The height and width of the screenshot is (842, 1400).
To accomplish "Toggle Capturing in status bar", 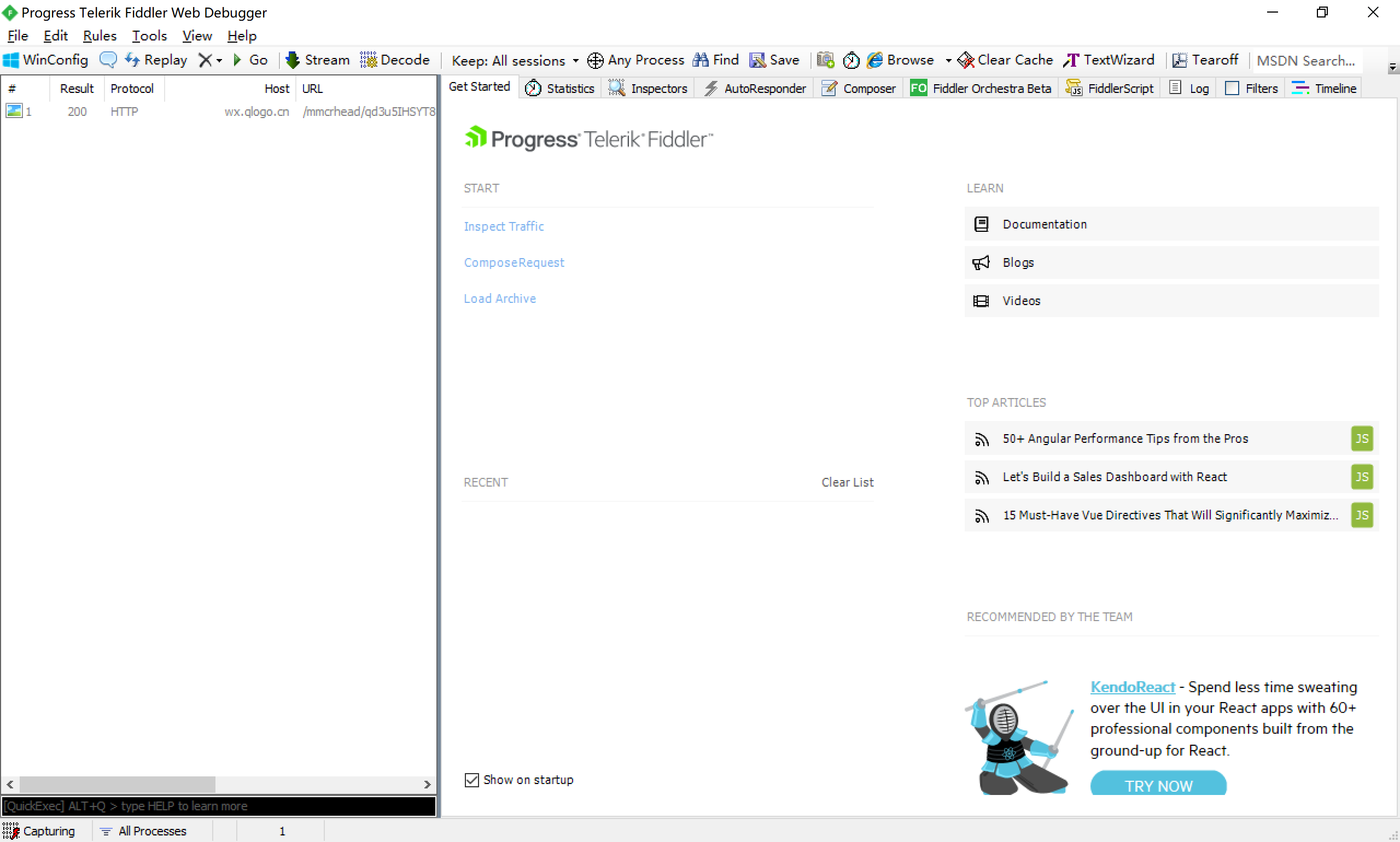I will point(40,831).
